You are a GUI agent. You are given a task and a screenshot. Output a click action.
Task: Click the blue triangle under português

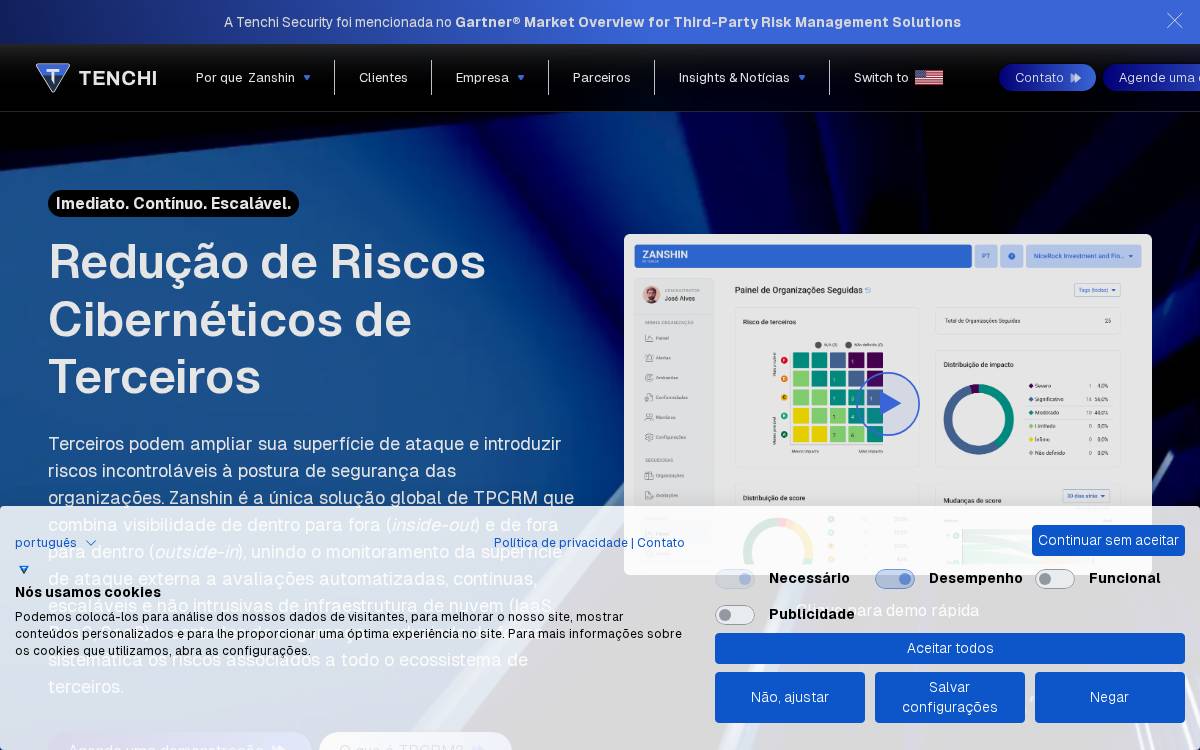click(x=24, y=570)
